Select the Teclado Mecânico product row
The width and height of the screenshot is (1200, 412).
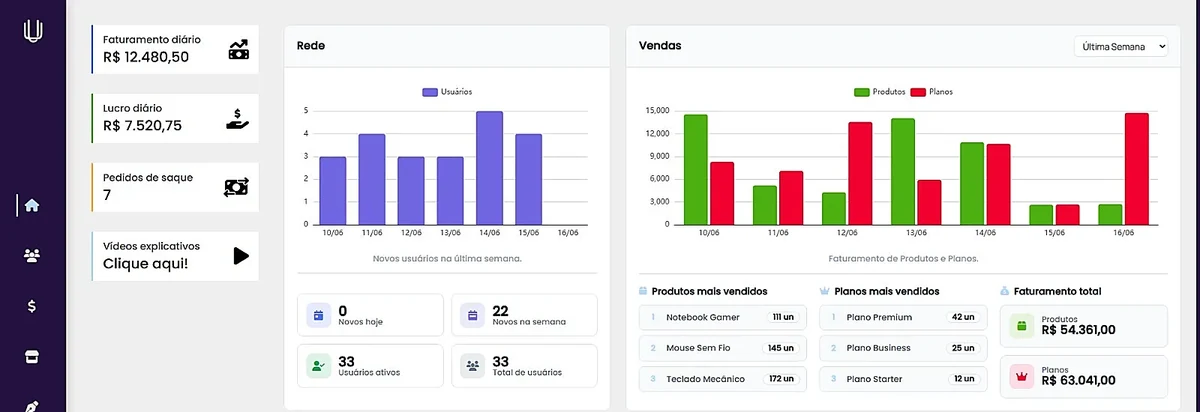721,379
